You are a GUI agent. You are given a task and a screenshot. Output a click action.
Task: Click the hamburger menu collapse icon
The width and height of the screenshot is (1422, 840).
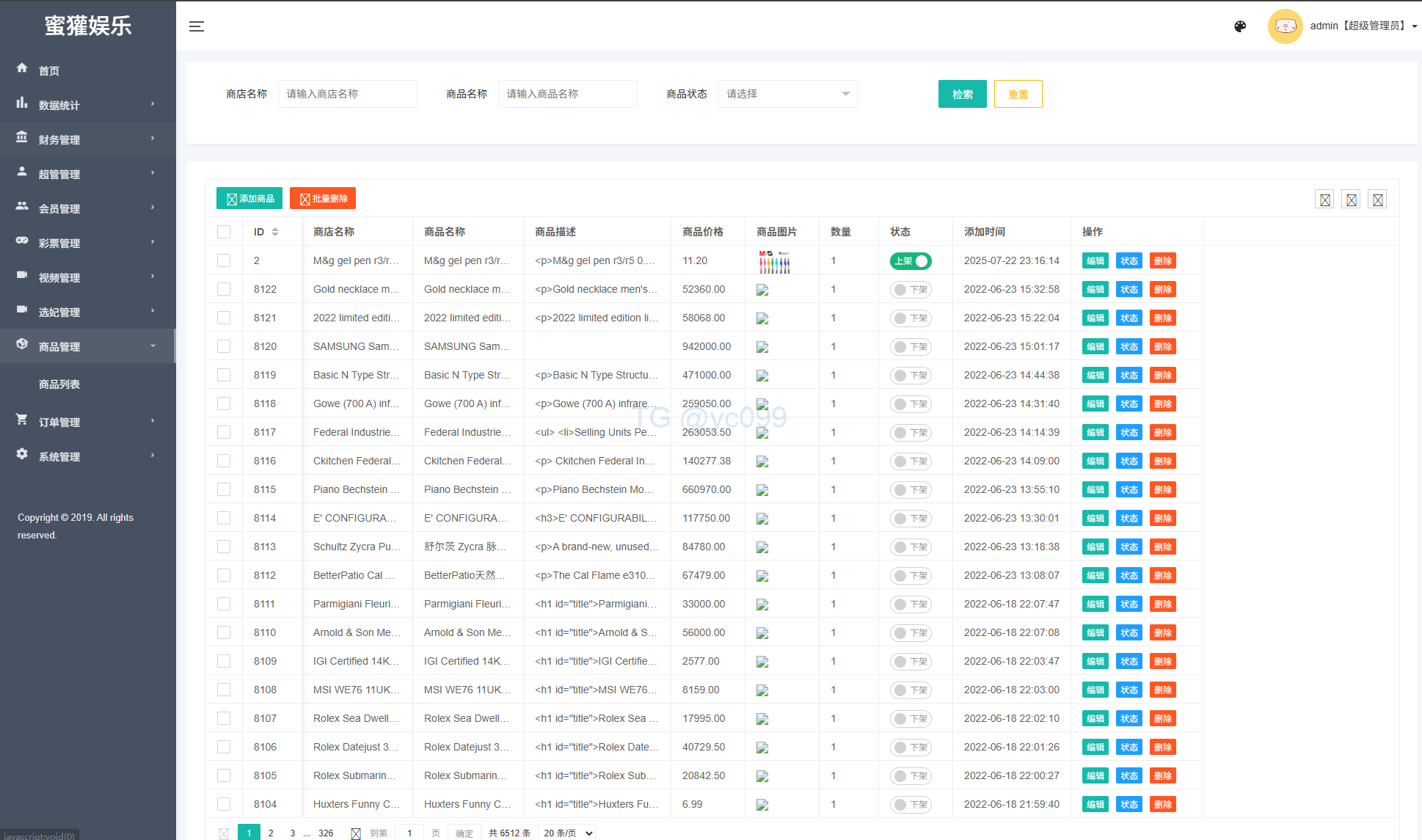(x=196, y=26)
